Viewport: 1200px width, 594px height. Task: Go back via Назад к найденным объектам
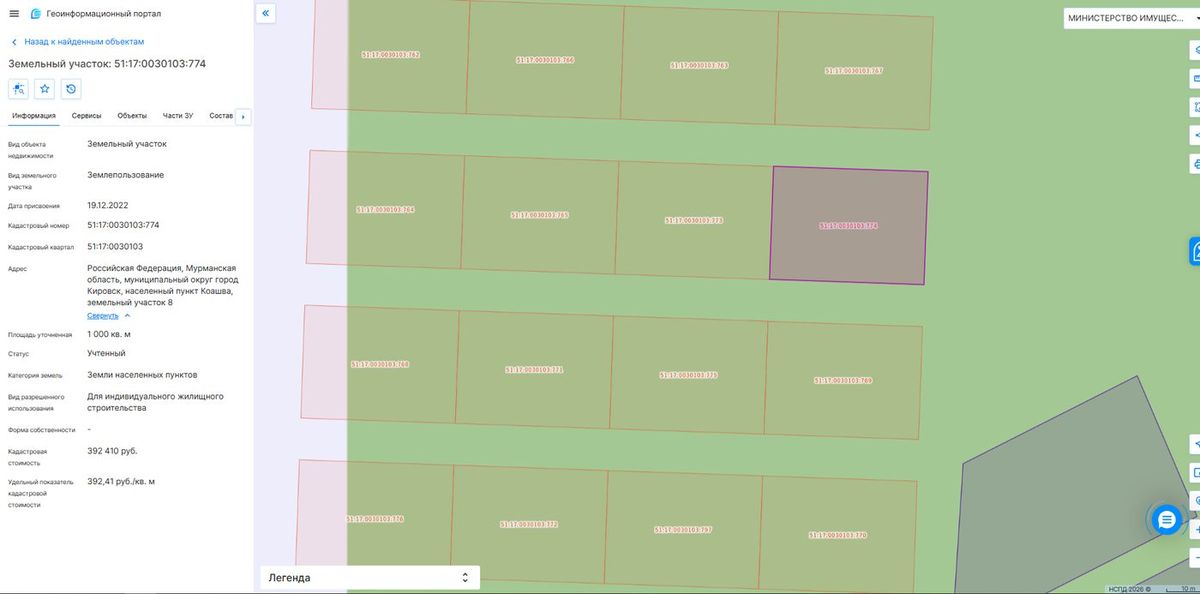pos(84,42)
